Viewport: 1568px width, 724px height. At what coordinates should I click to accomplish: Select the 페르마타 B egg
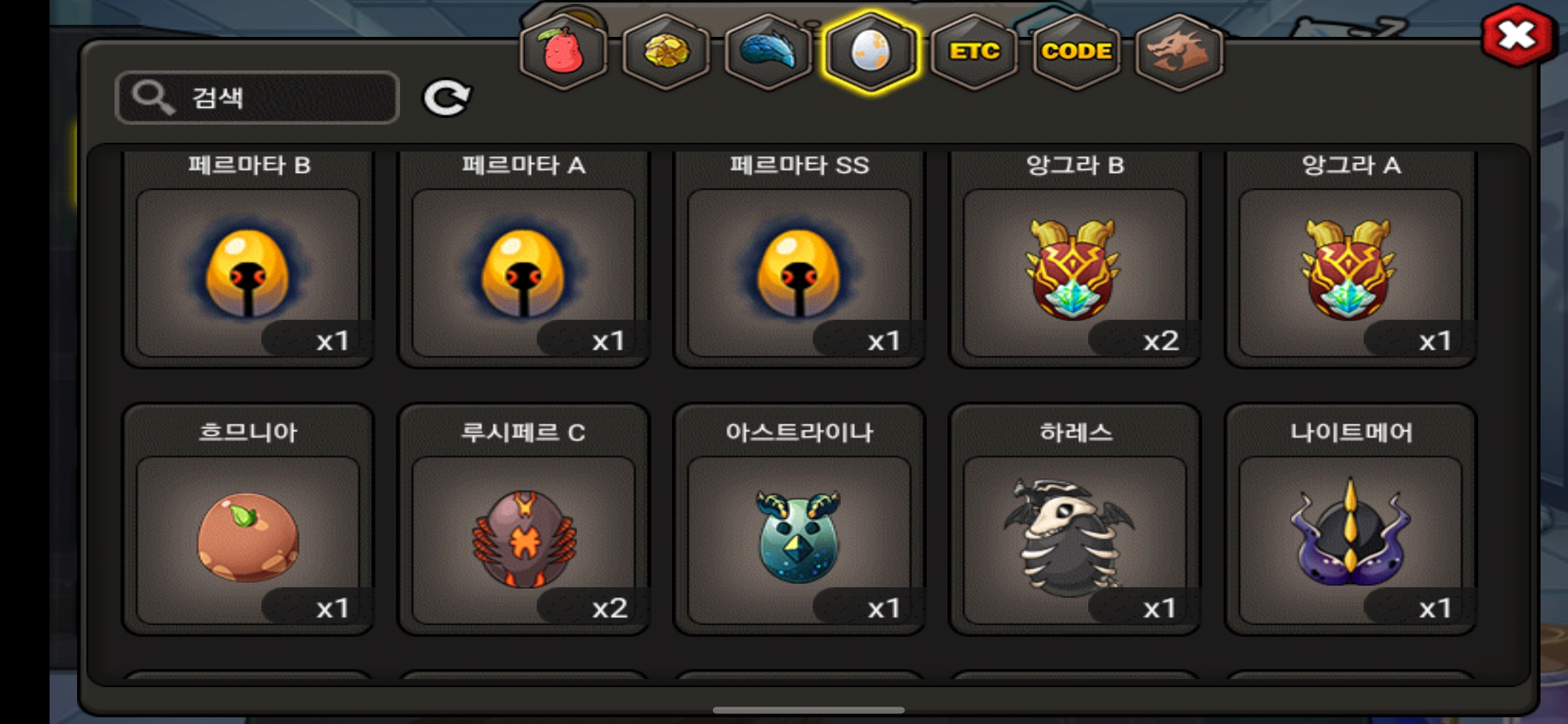[248, 258]
